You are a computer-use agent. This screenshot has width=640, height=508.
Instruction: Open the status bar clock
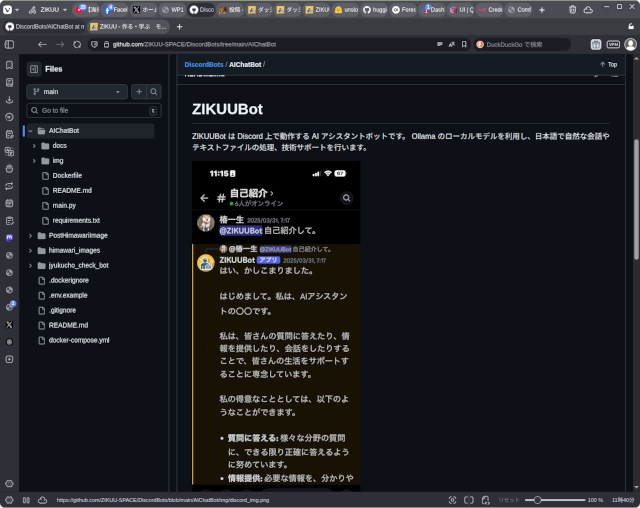point(623,500)
